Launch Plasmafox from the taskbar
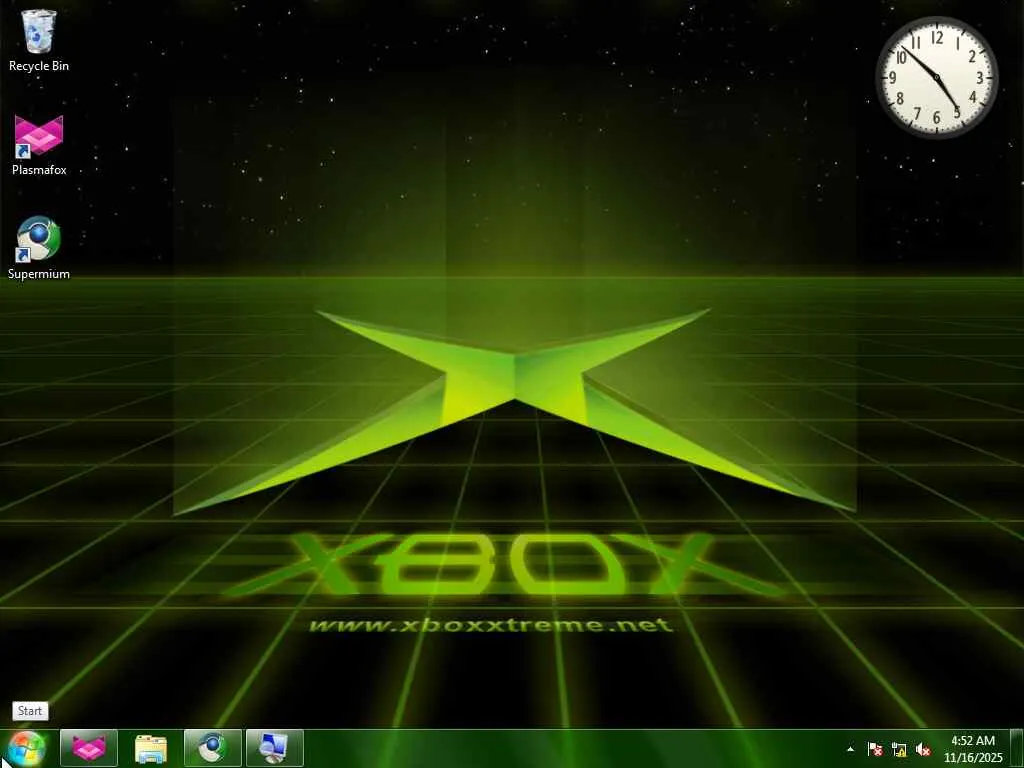1024x768 pixels. pos(89,748)
